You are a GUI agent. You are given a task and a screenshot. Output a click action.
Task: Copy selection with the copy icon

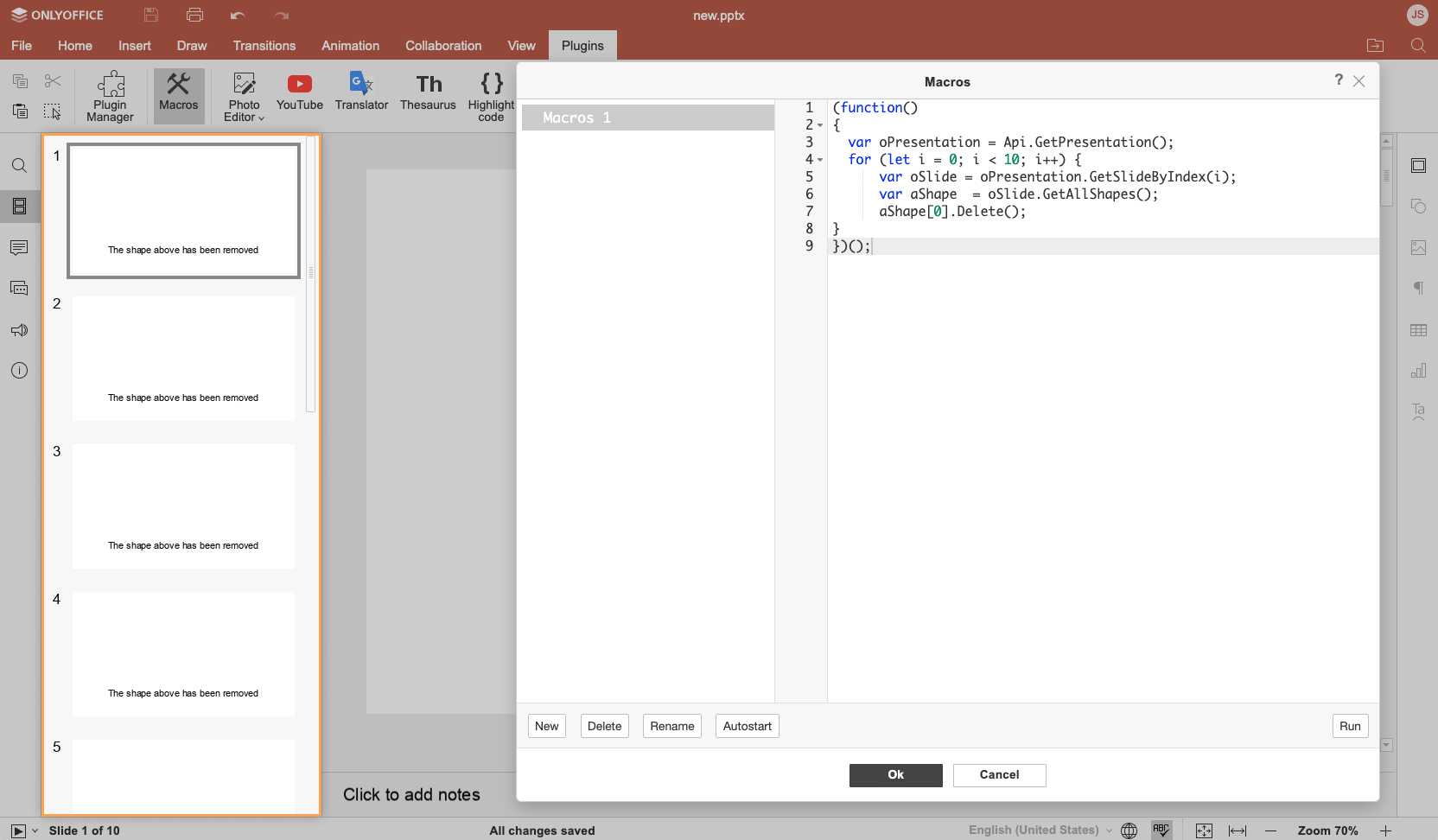(x=21, y=81)
